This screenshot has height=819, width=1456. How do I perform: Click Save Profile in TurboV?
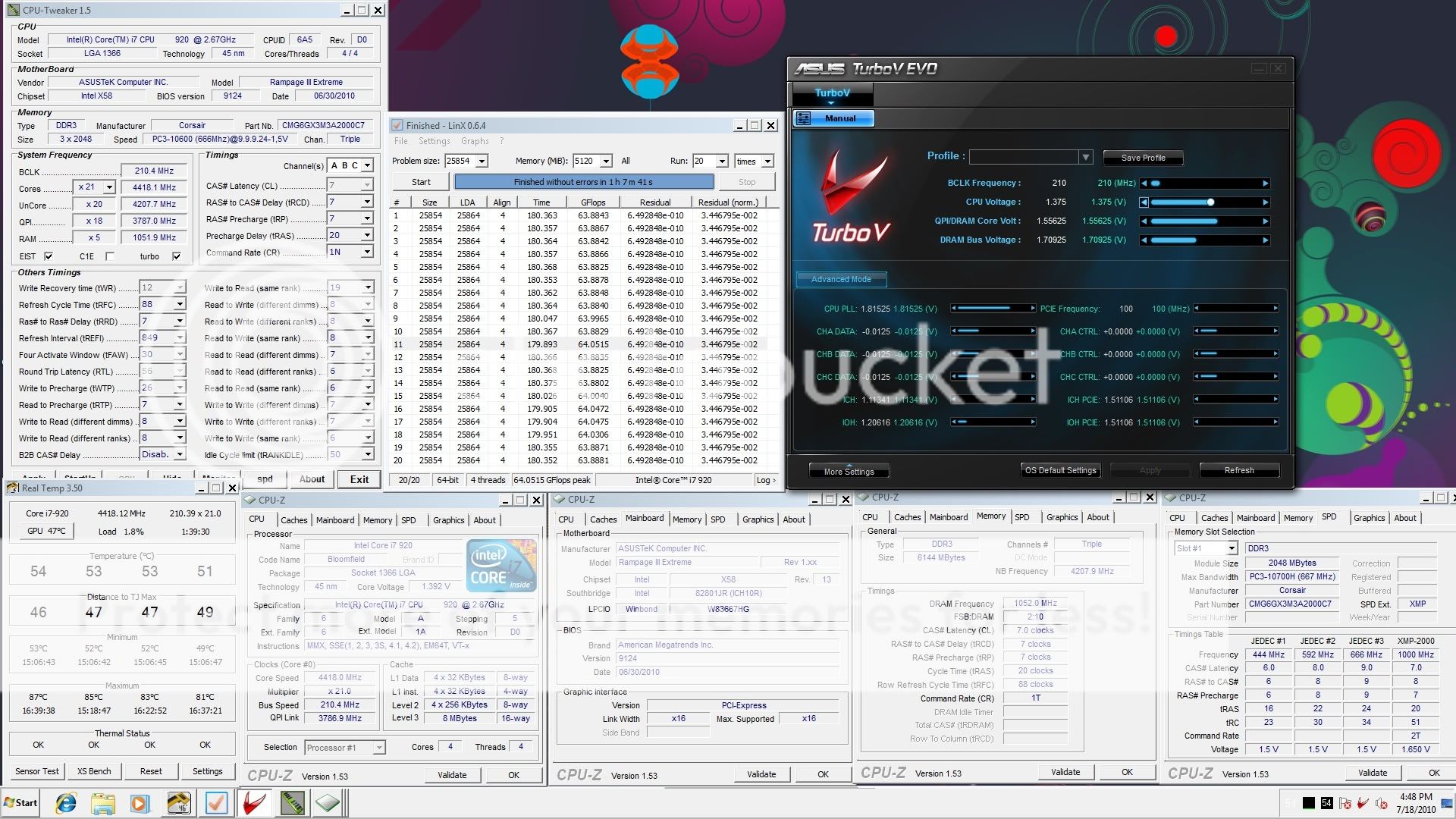1143,158
